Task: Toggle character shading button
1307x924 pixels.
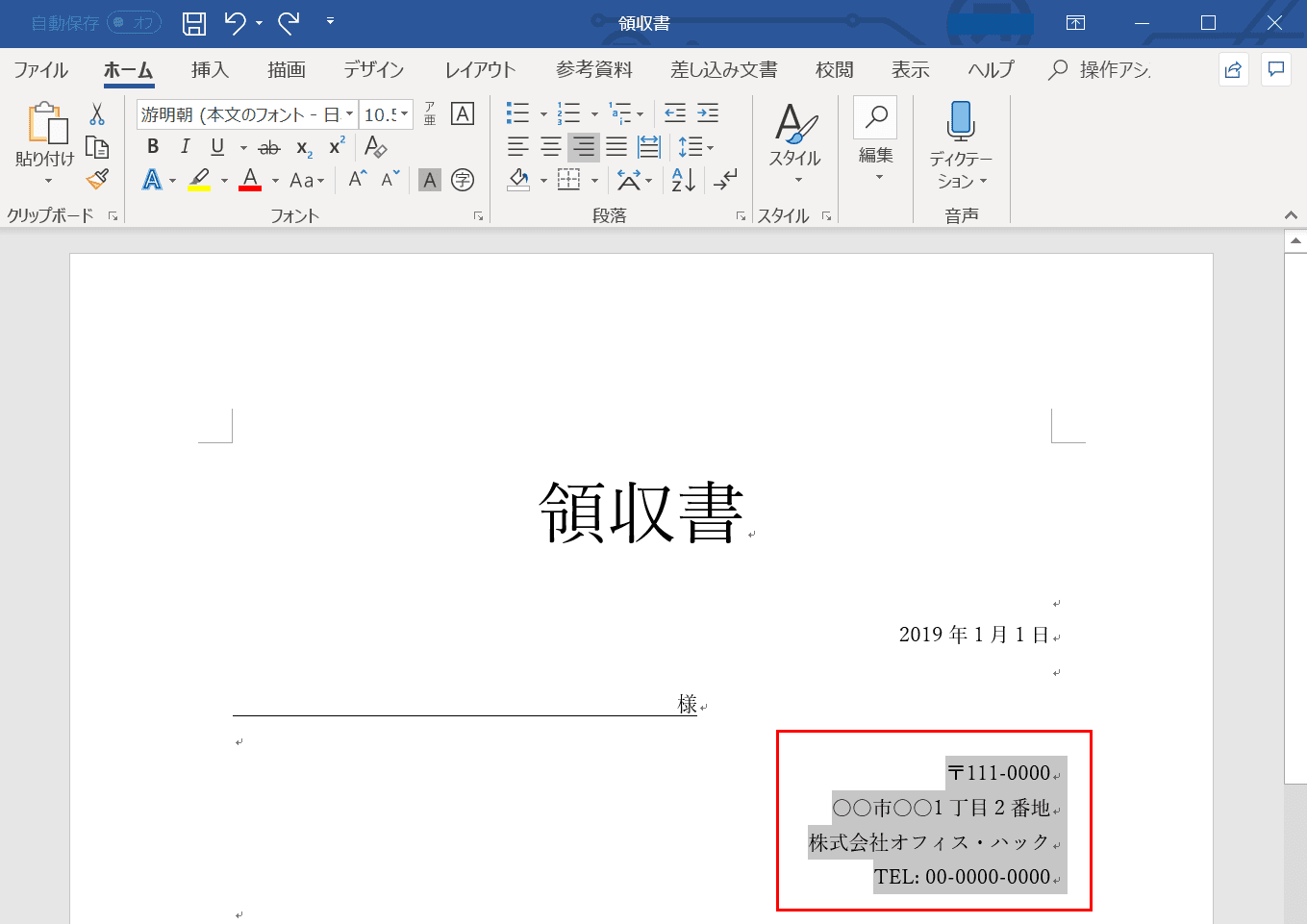Action: (x=429, y=180)
